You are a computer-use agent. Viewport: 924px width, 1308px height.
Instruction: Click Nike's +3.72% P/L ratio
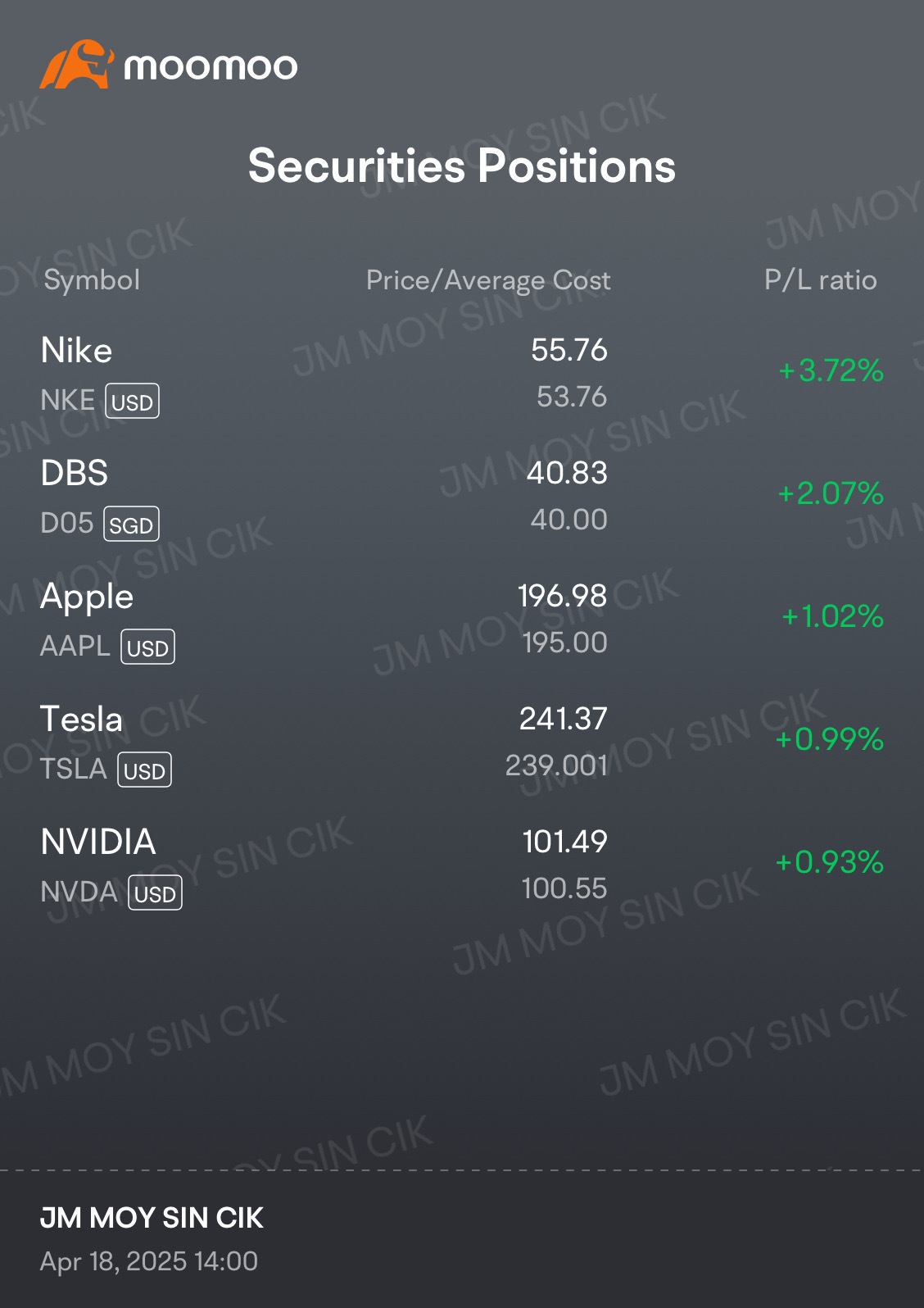831,370
